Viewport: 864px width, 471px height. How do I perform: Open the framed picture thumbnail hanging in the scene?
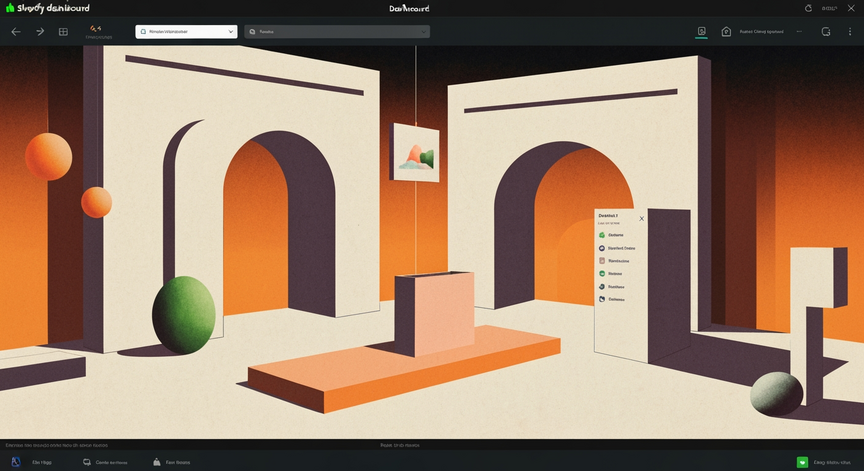coord(415,153)
